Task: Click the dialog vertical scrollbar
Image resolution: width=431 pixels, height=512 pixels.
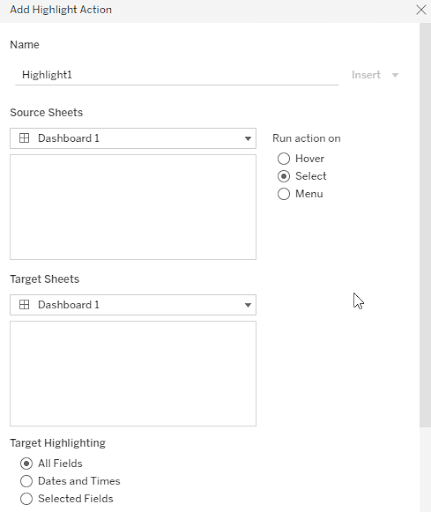Action: click(x=425, y=225)
